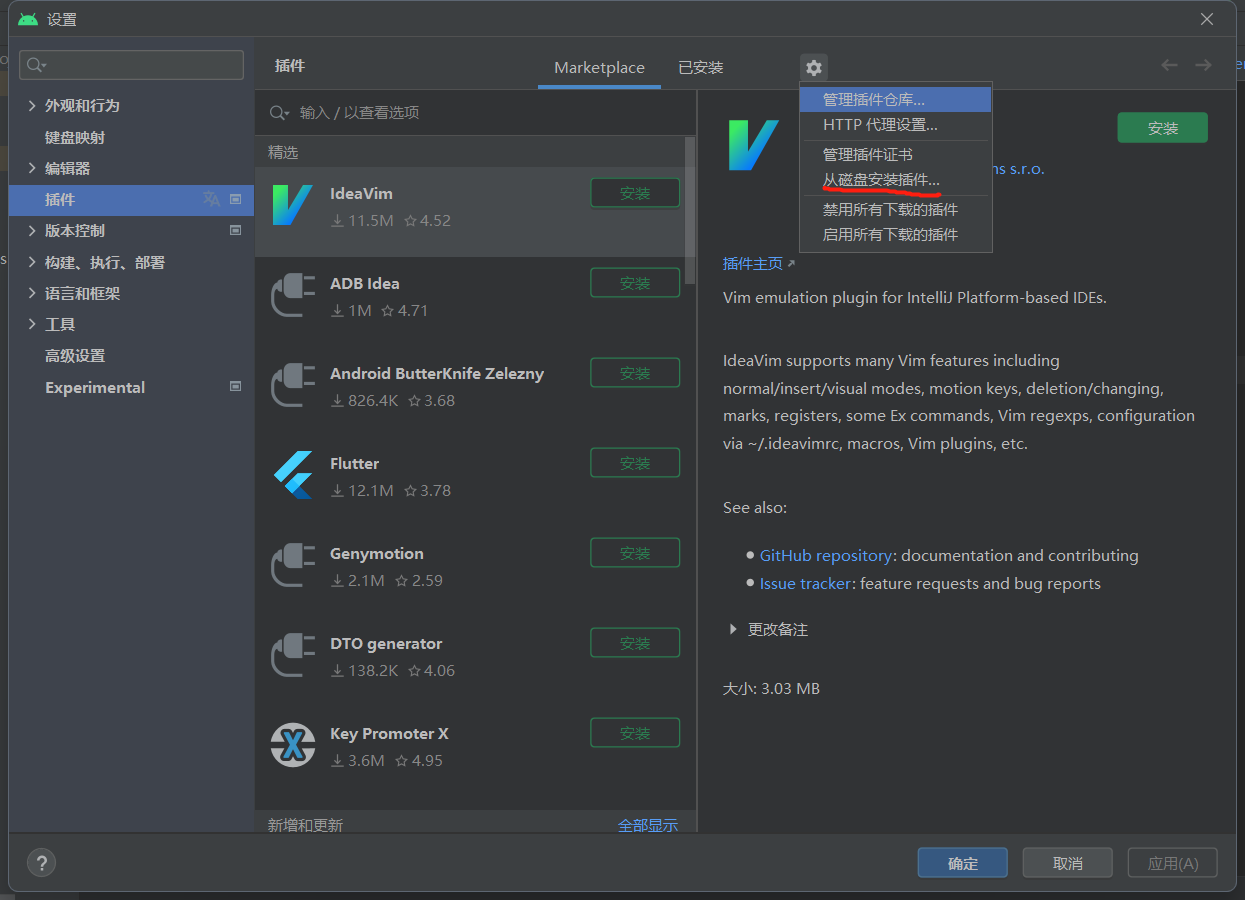1245x900 pixels.
Task: Choose 从磁盘安装插件... from the menu
Action: click(896, 180)
